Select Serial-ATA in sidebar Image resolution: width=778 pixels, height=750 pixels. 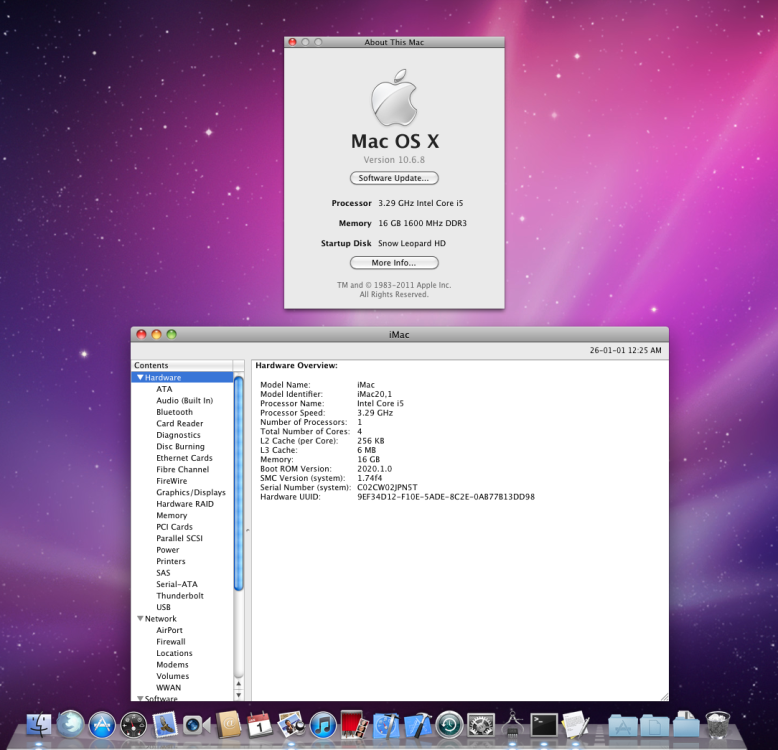[x=177, y=584]
